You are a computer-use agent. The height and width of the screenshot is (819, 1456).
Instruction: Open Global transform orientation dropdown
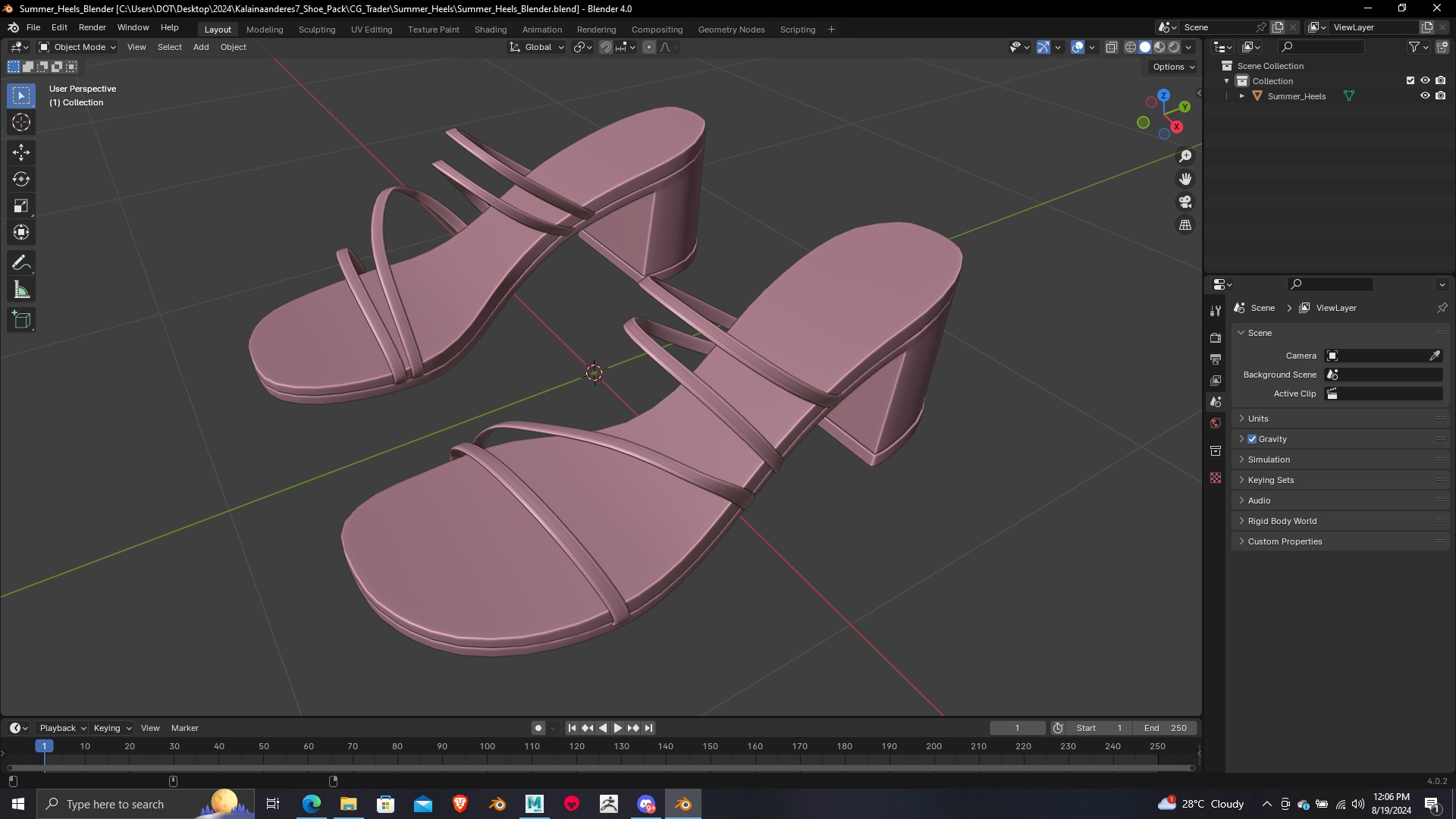[537, 47]
